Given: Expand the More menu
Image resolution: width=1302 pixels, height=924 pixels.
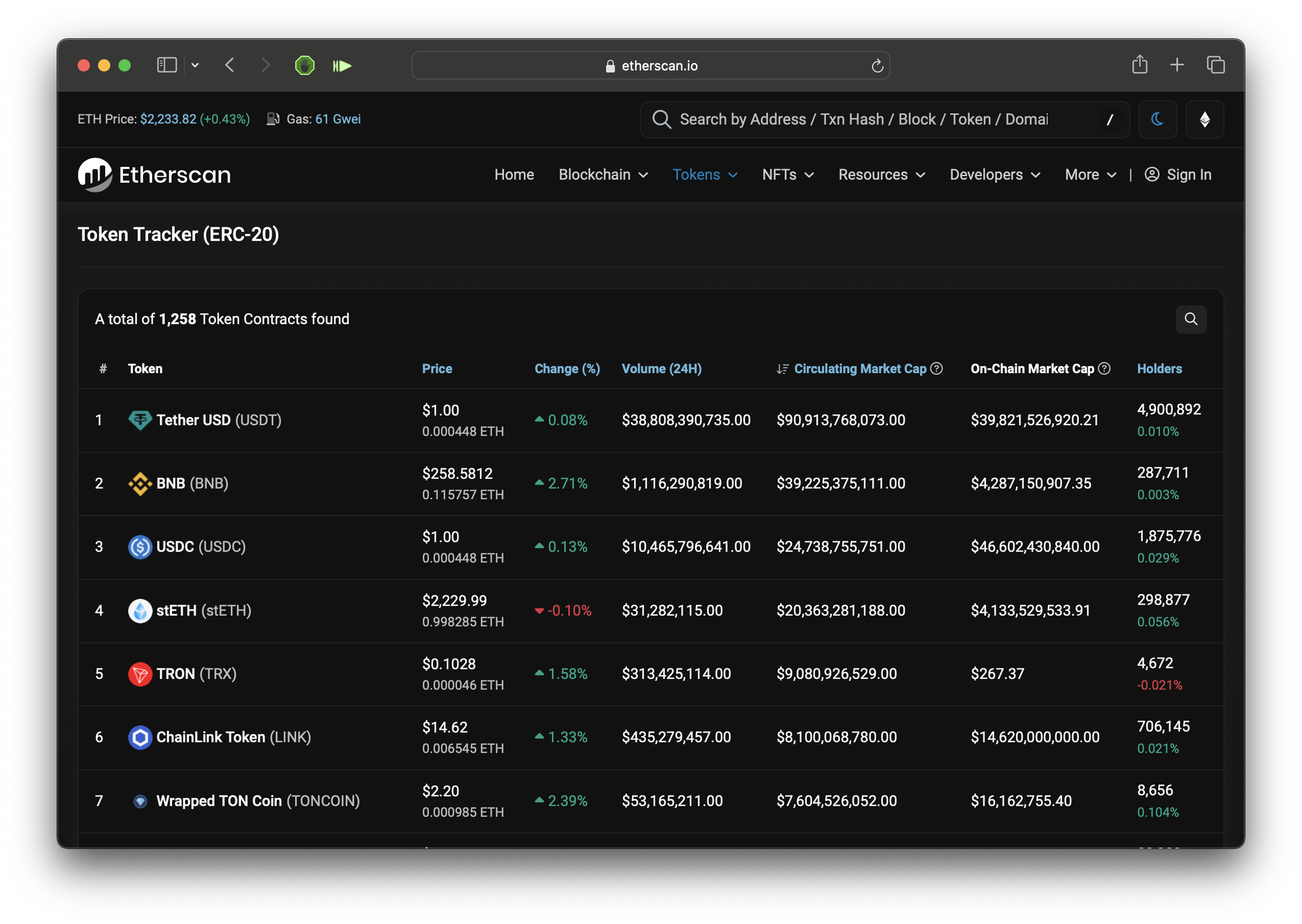Looking at the screenshot, I should click(1090, 175).
